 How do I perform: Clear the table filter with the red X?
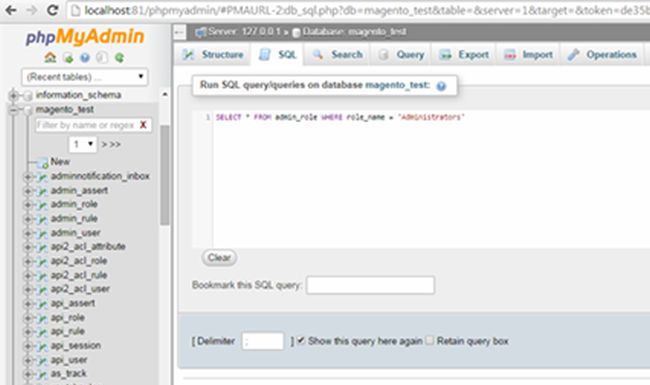click(143, 125)
